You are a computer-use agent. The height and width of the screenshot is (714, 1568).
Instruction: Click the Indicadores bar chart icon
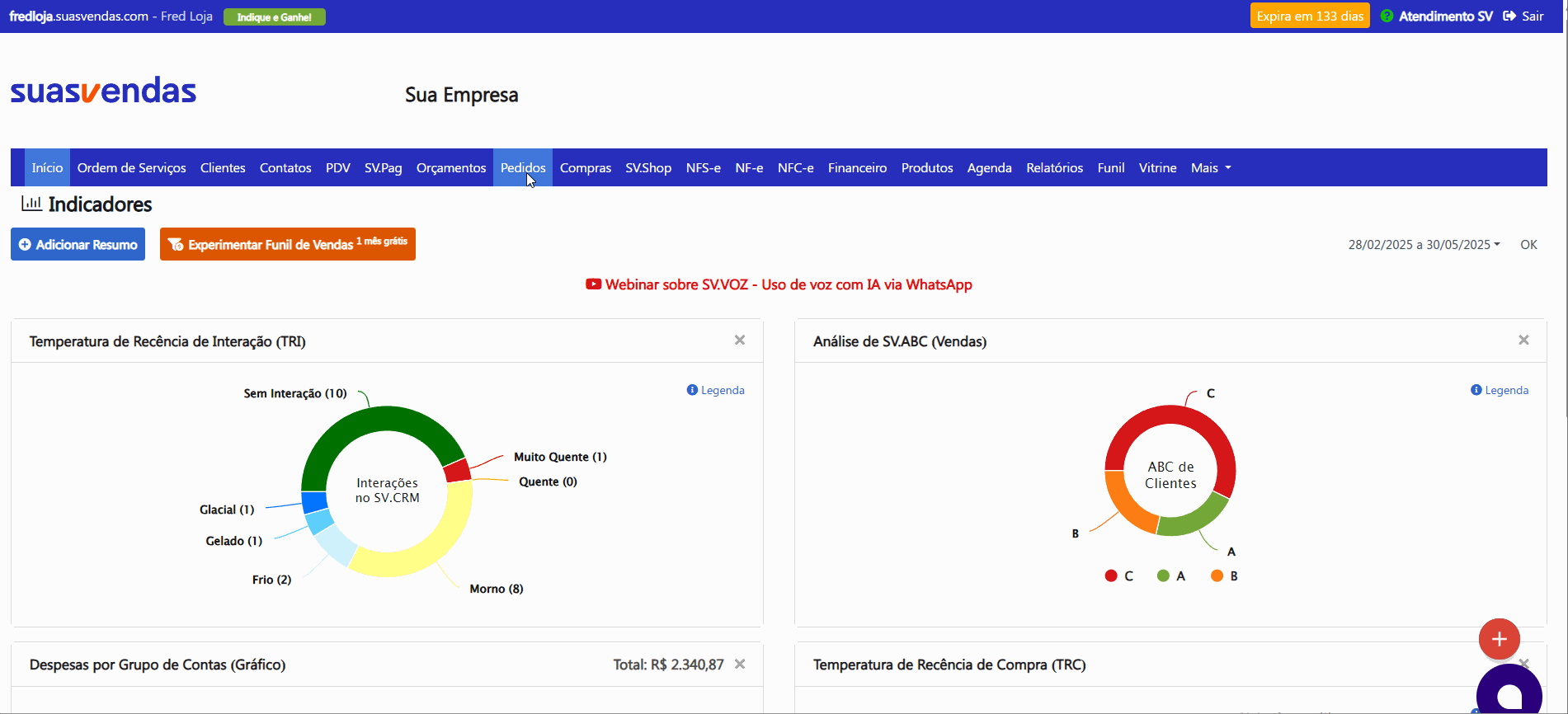pyautogui.click(x=31, y=203)
